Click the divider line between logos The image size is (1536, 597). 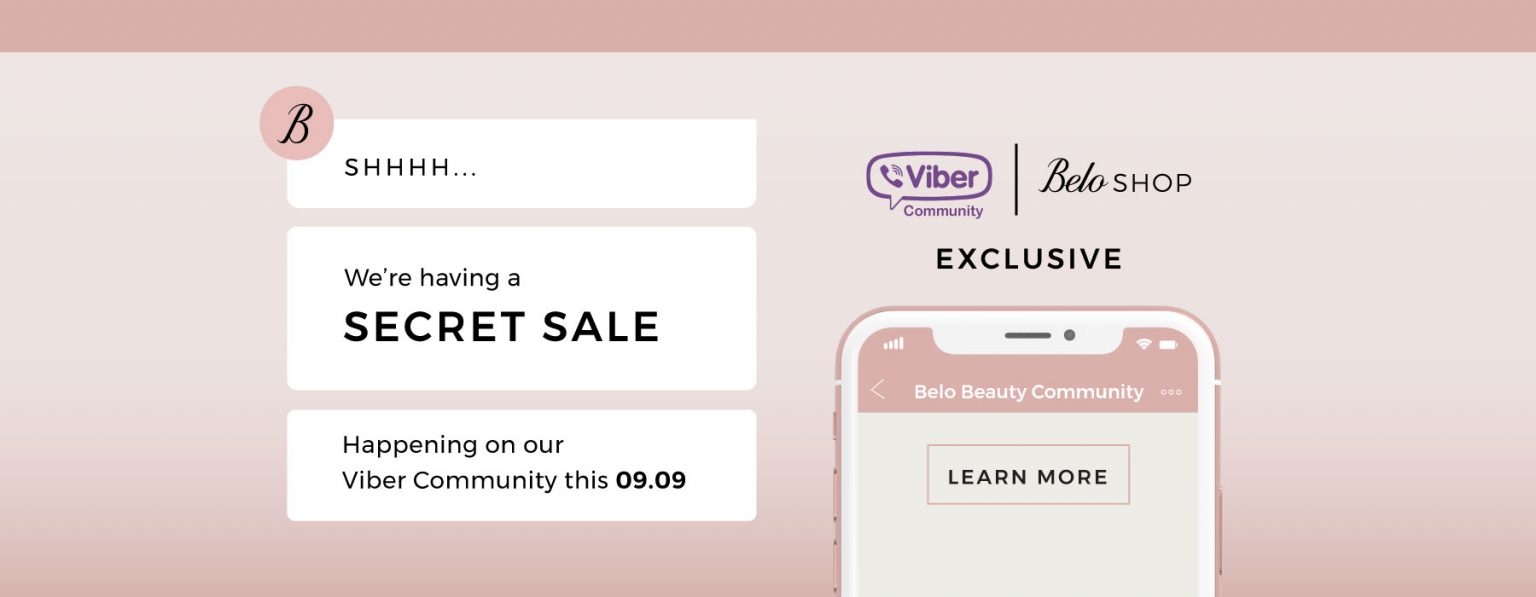point(1016,179)
